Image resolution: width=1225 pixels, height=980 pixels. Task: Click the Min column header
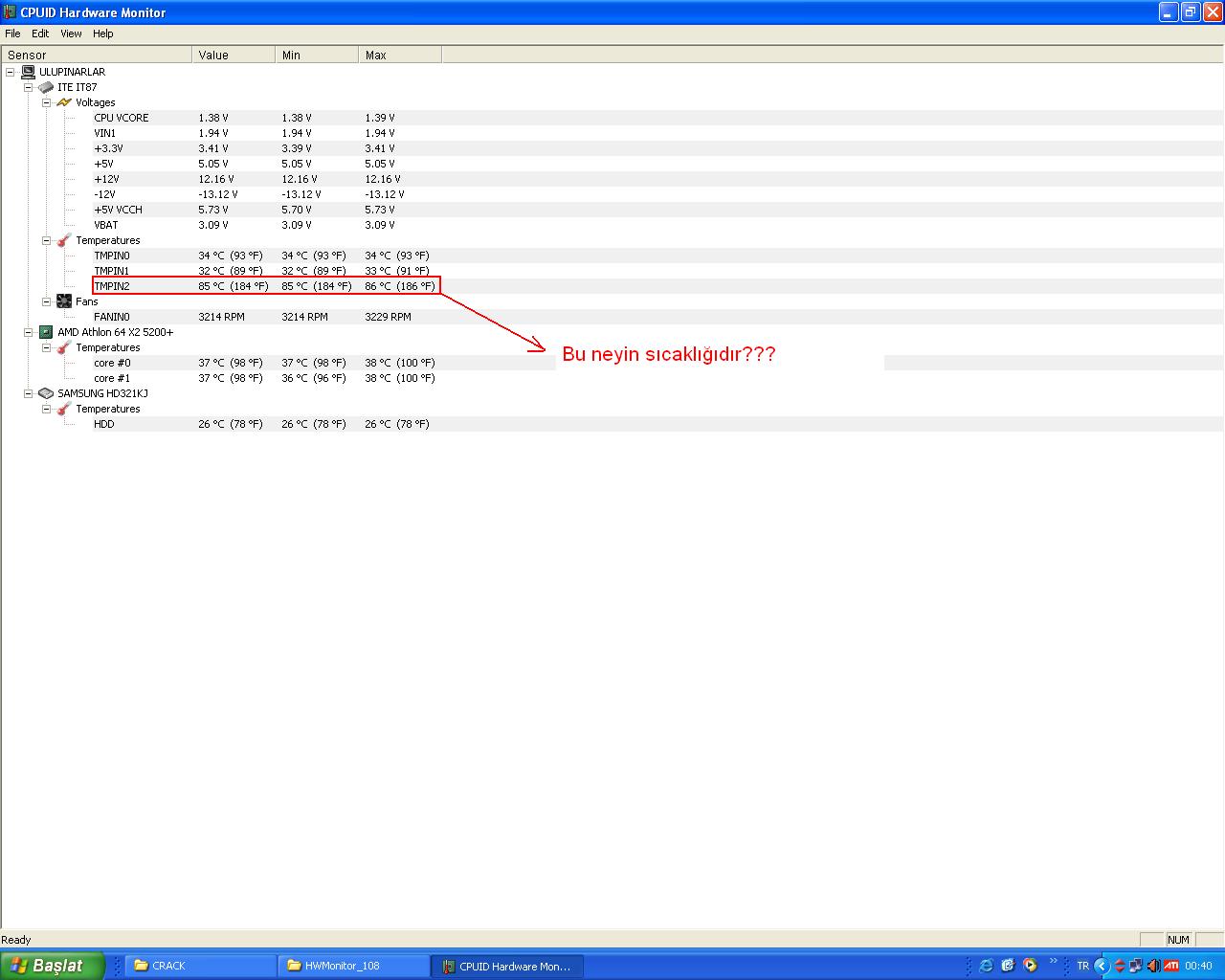pos(317,55)
